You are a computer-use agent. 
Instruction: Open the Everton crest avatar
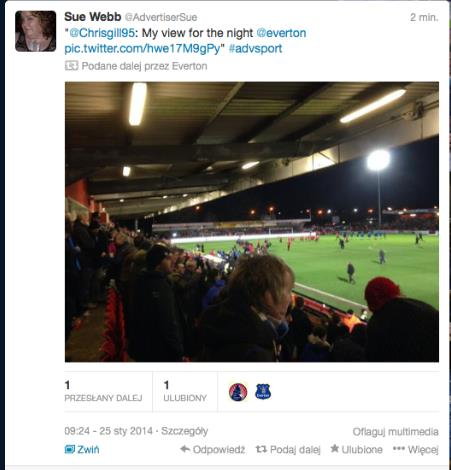(x=263, y=392)
